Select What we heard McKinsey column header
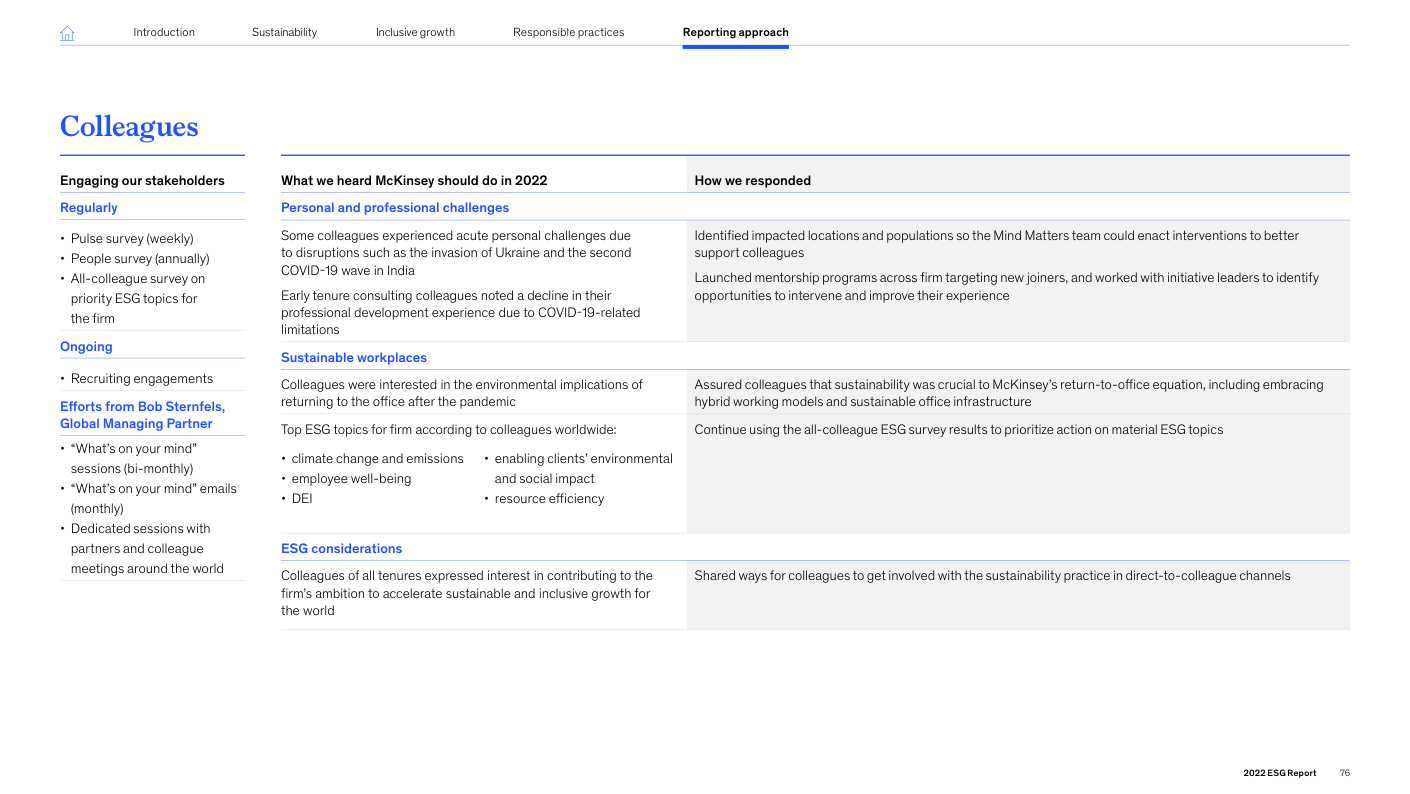Viewport: 1410px width, 794px height. click(x=414, y=181)
